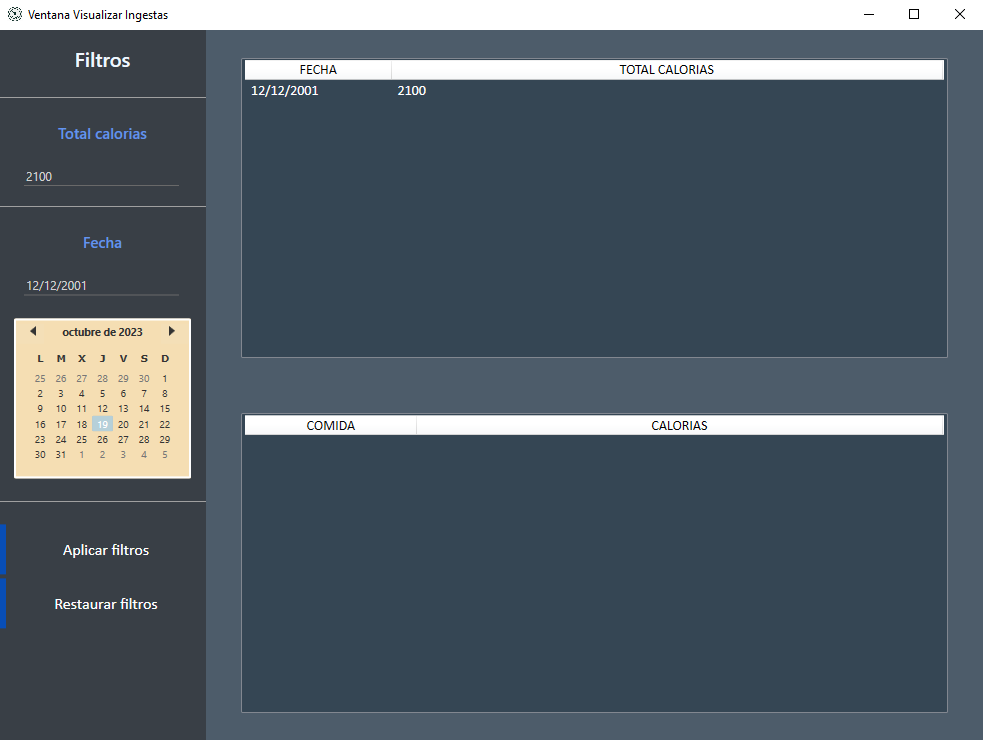
Task: Click the next month arrow on the calendar
Action: point(171,330)
